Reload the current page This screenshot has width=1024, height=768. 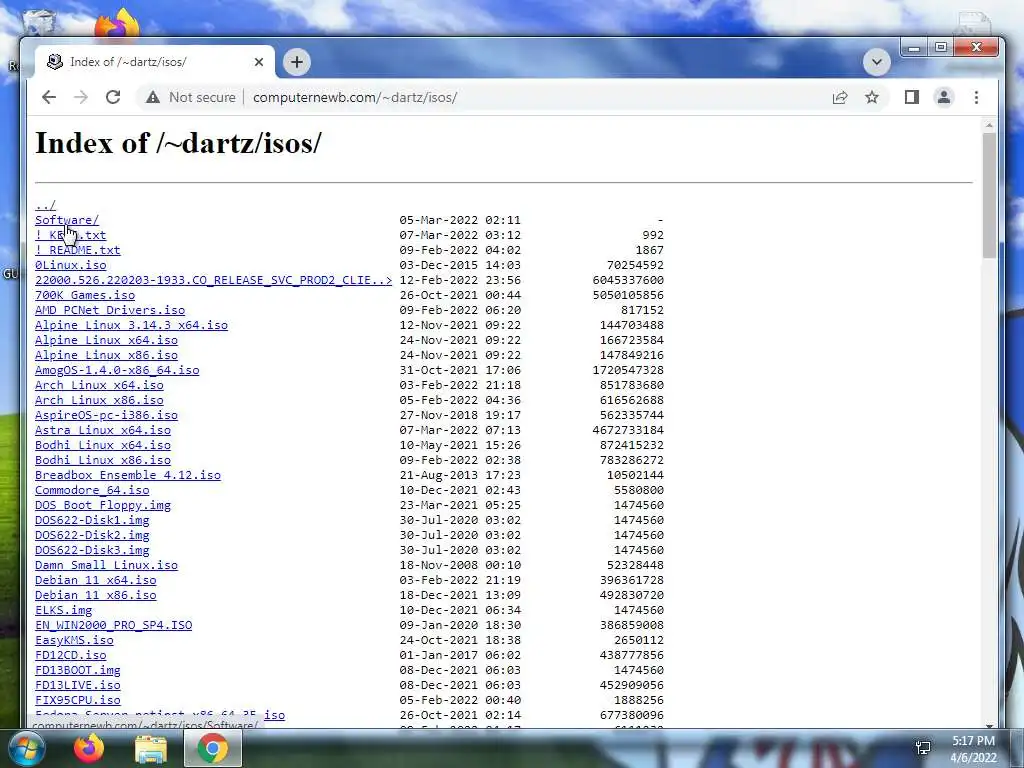point(113,97)
